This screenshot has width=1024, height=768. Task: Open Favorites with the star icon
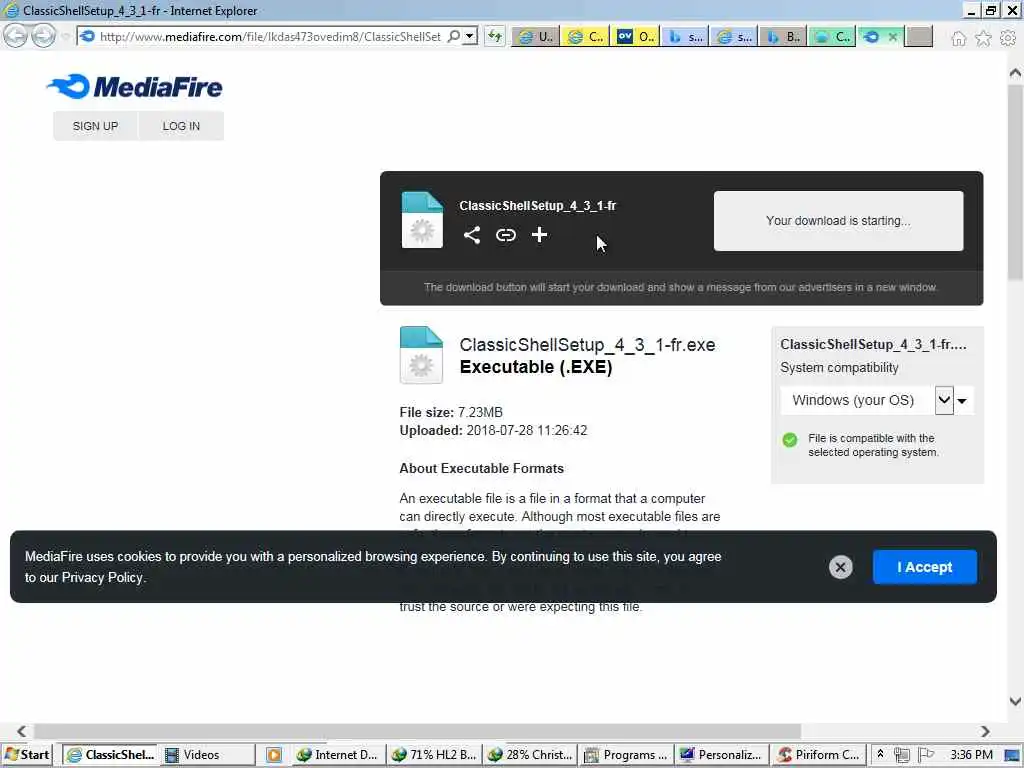(983, 39)
